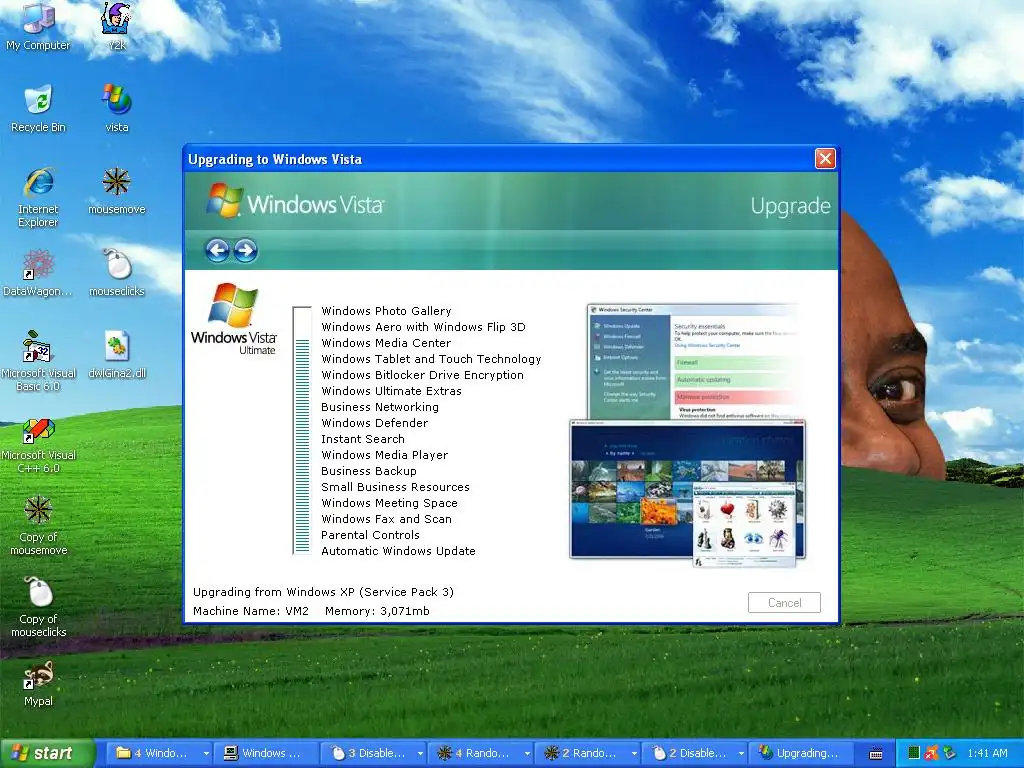The width and height of the screenshot is (1024, 768).
Task: Click 'Windows Photo Gallery' feature text
Action: click(386, 311)
